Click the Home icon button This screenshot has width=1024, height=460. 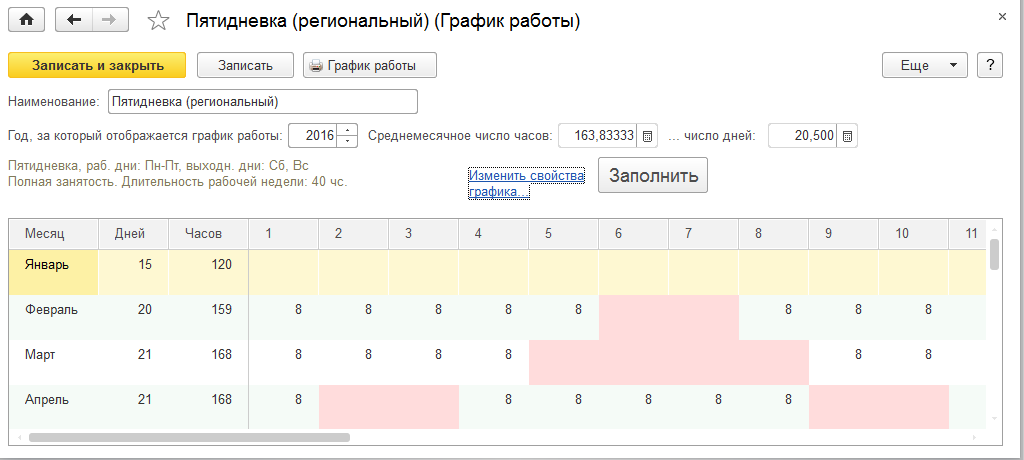[x=26, y=20]
